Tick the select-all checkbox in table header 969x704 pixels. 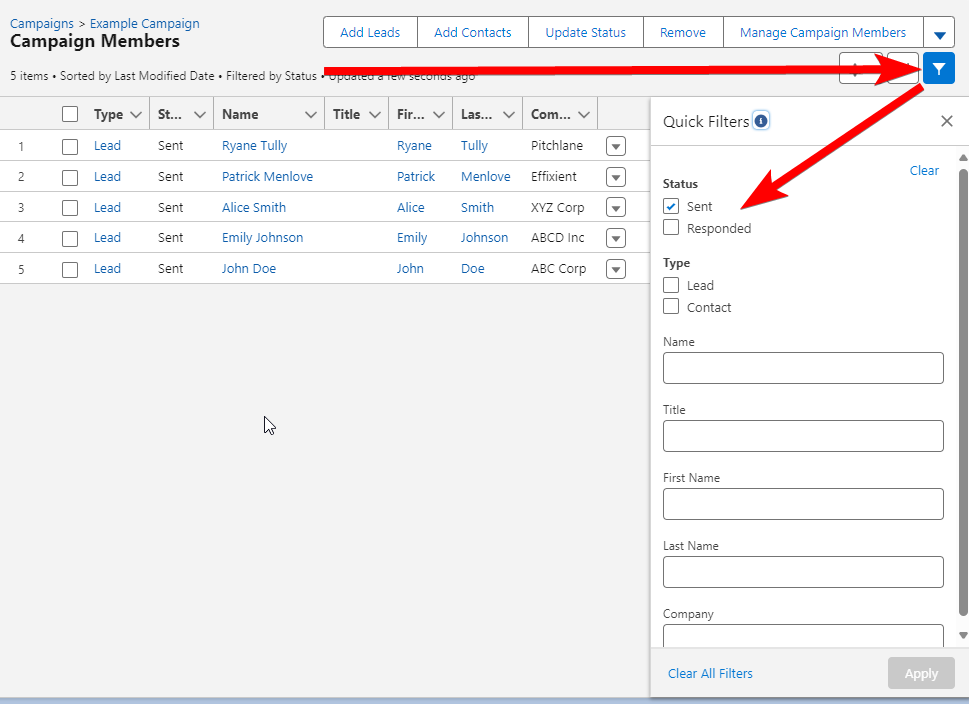pyautogui.click(x=70, y=114)
